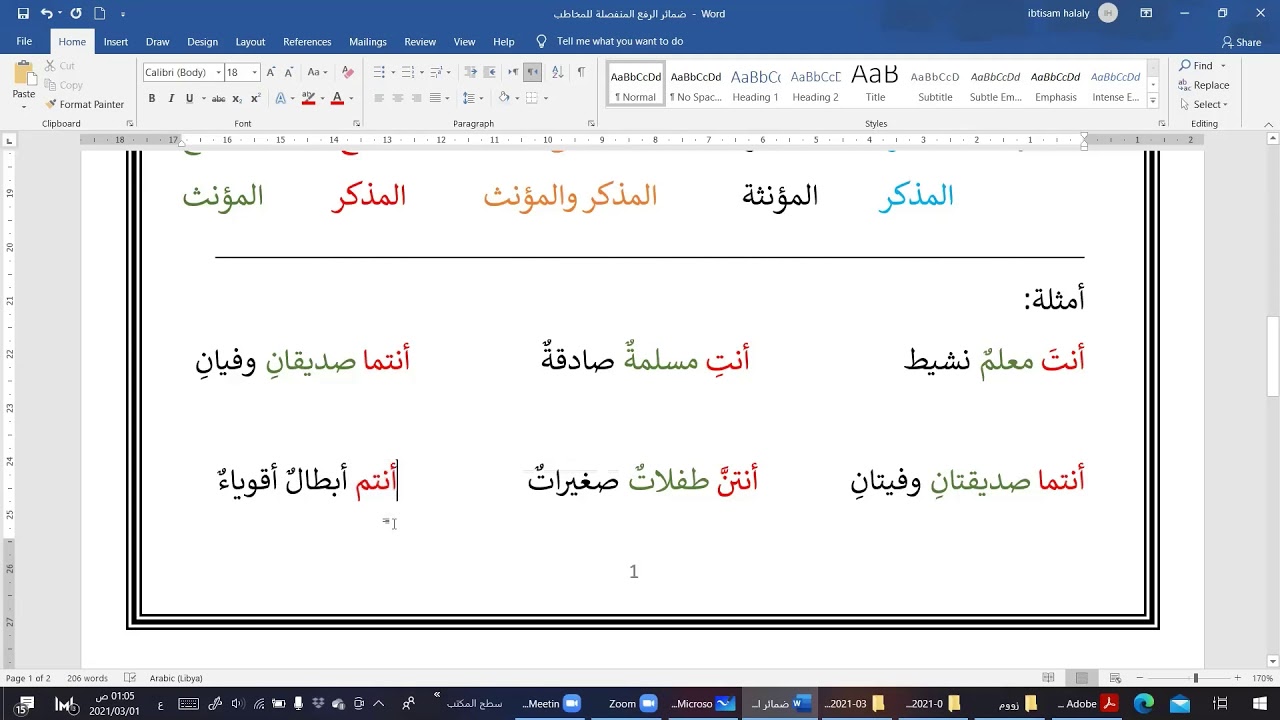Click Arabic (Libya) language indicator

[x=176, y=678]
